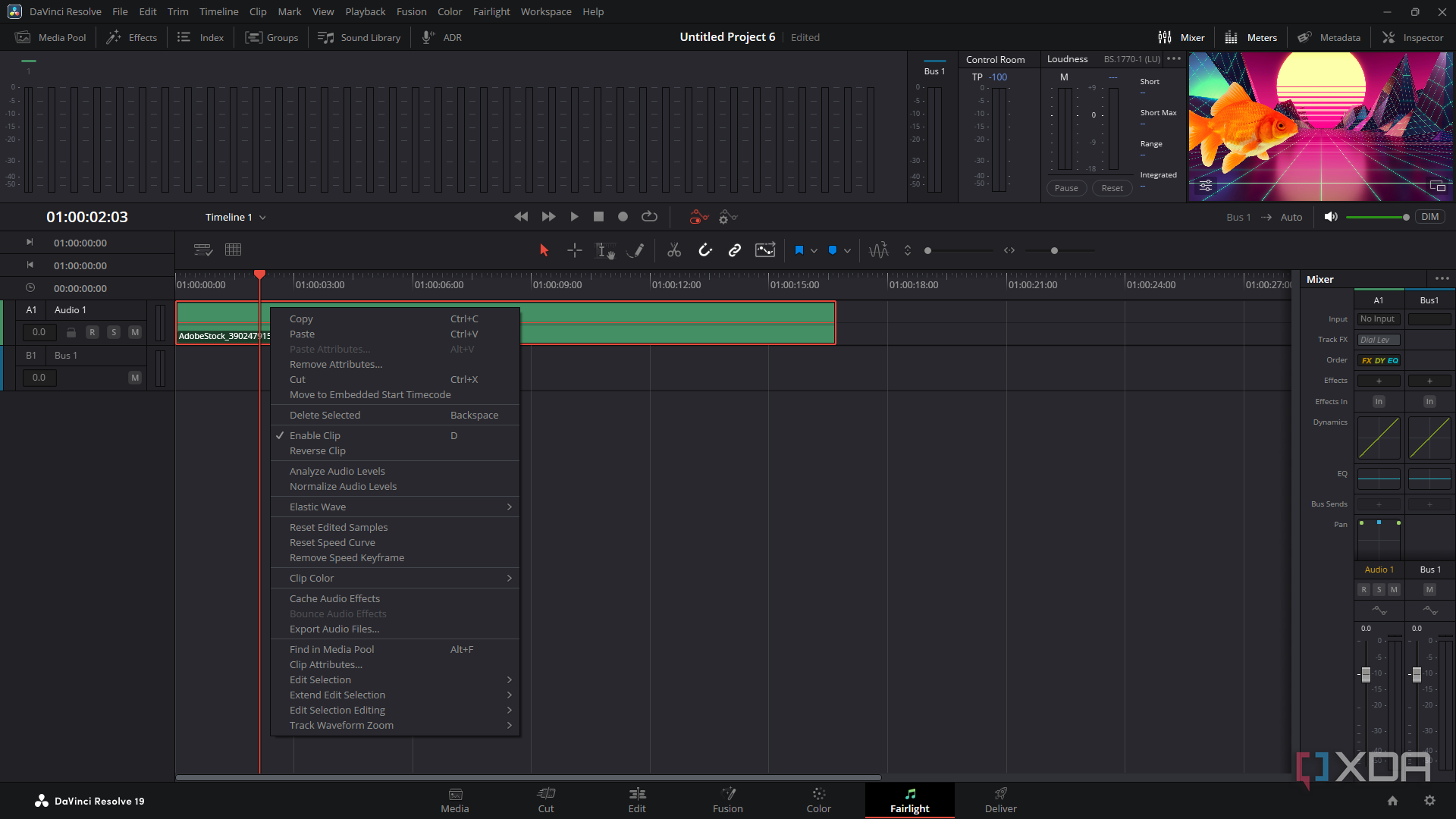Select Export Audio Files from context menu
Viewport: 1456px width, 819px height.
[x=395, y=629]
